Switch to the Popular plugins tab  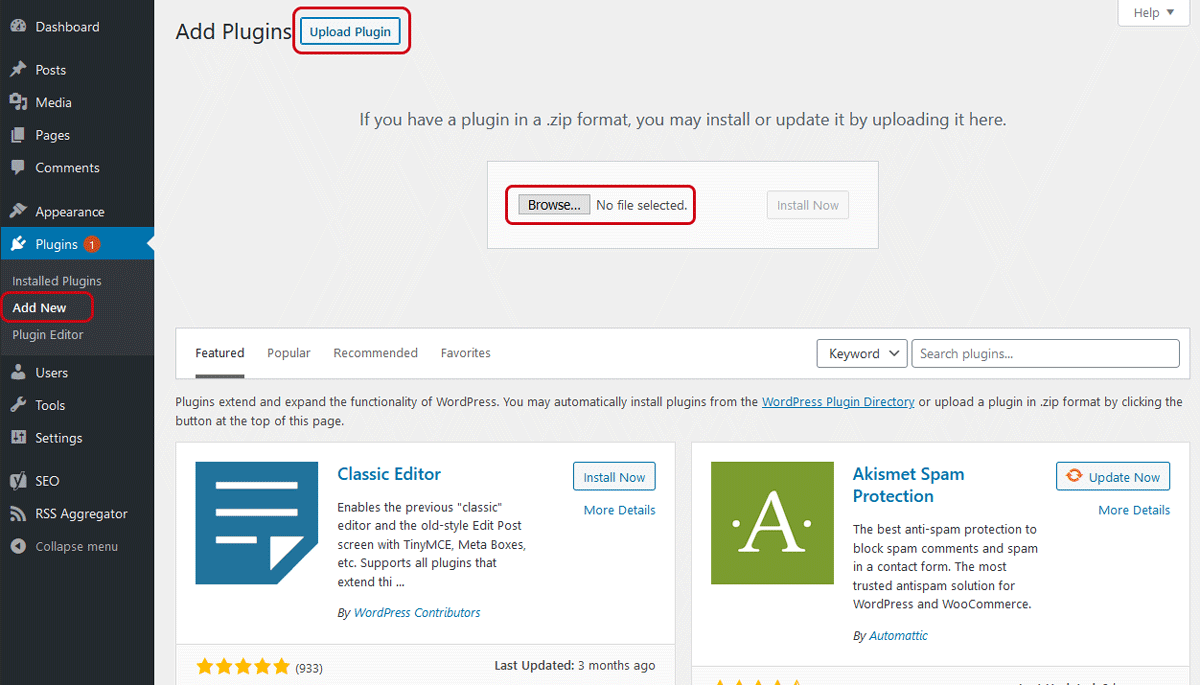[288, 353]
